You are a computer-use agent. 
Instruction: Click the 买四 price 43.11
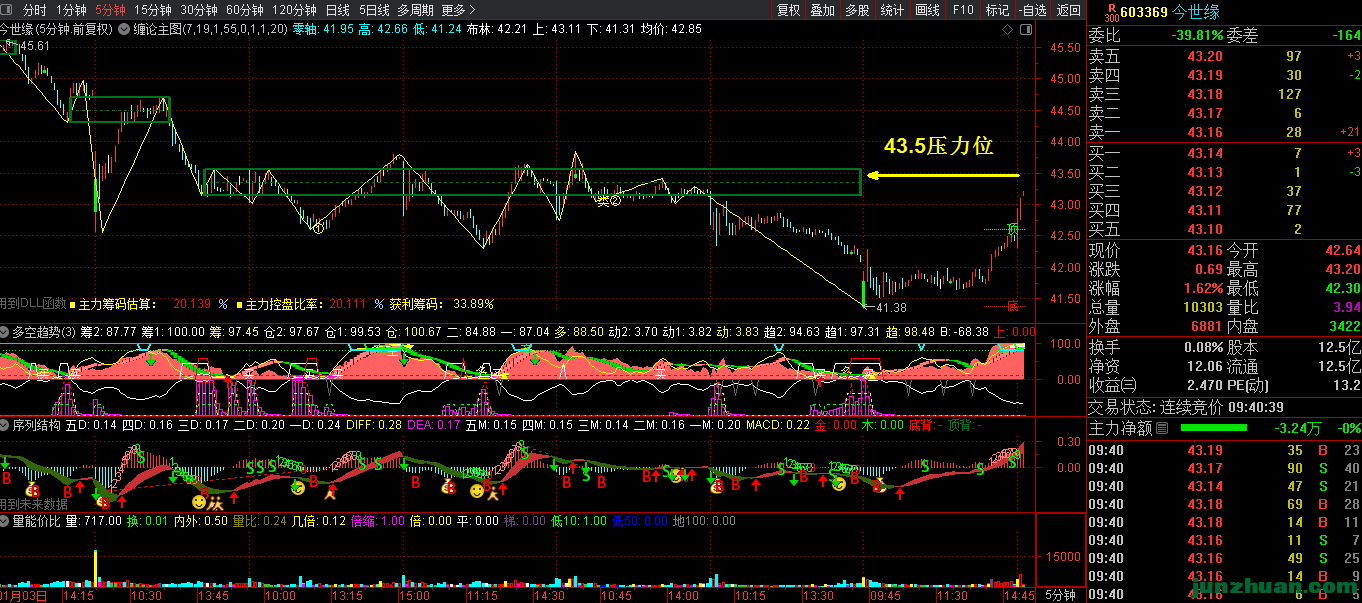point(1205,210)
